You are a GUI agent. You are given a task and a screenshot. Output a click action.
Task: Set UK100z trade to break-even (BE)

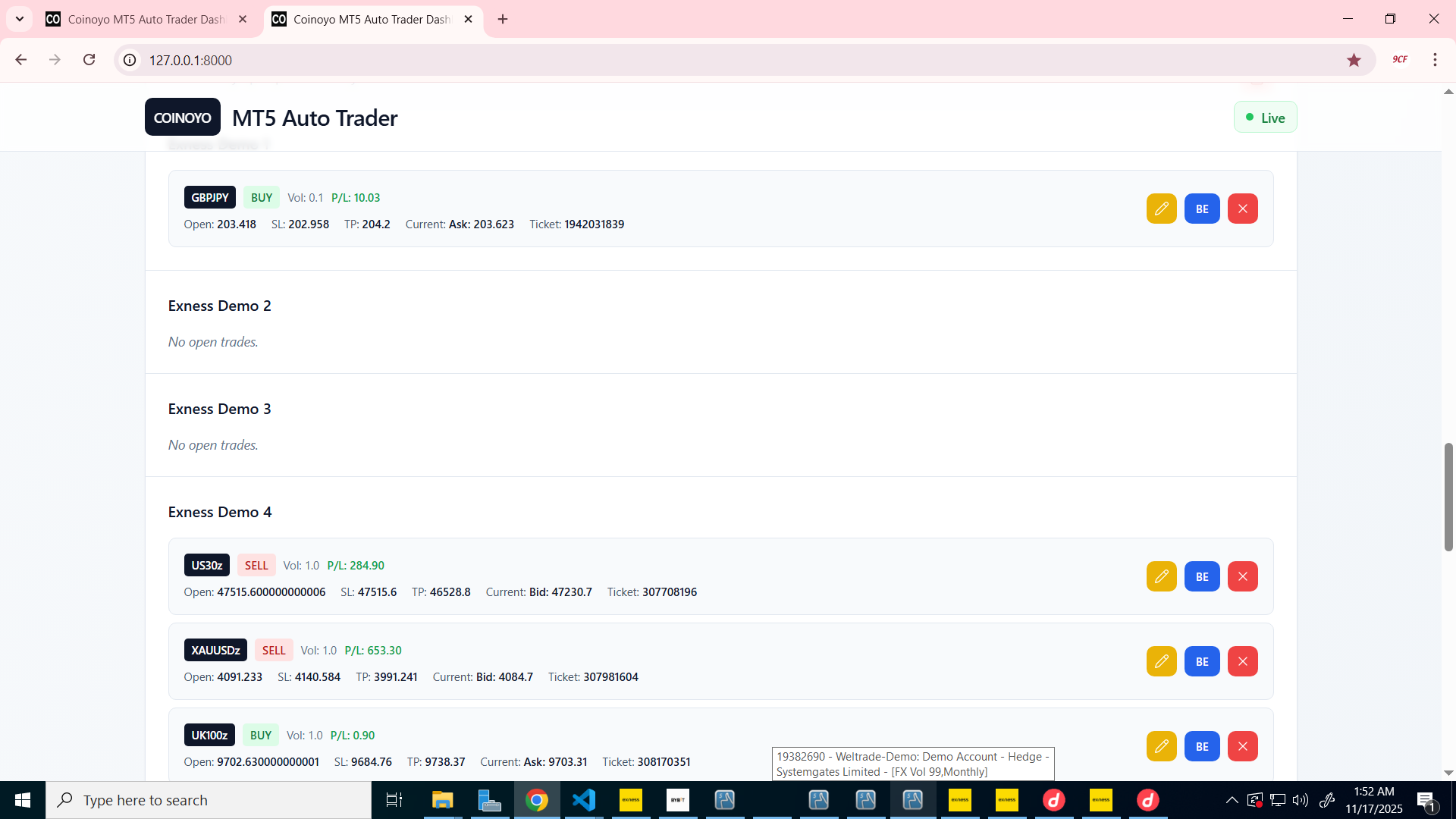click(x=1202, y=746)
